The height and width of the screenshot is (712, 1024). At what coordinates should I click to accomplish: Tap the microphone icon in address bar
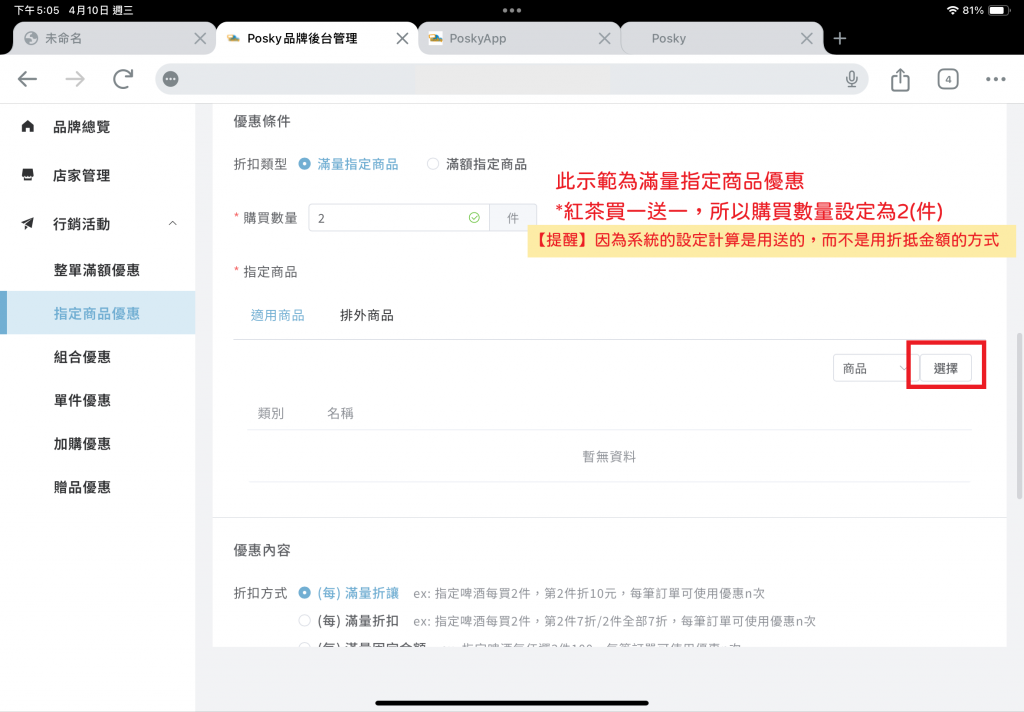click(x=852, y=79)
